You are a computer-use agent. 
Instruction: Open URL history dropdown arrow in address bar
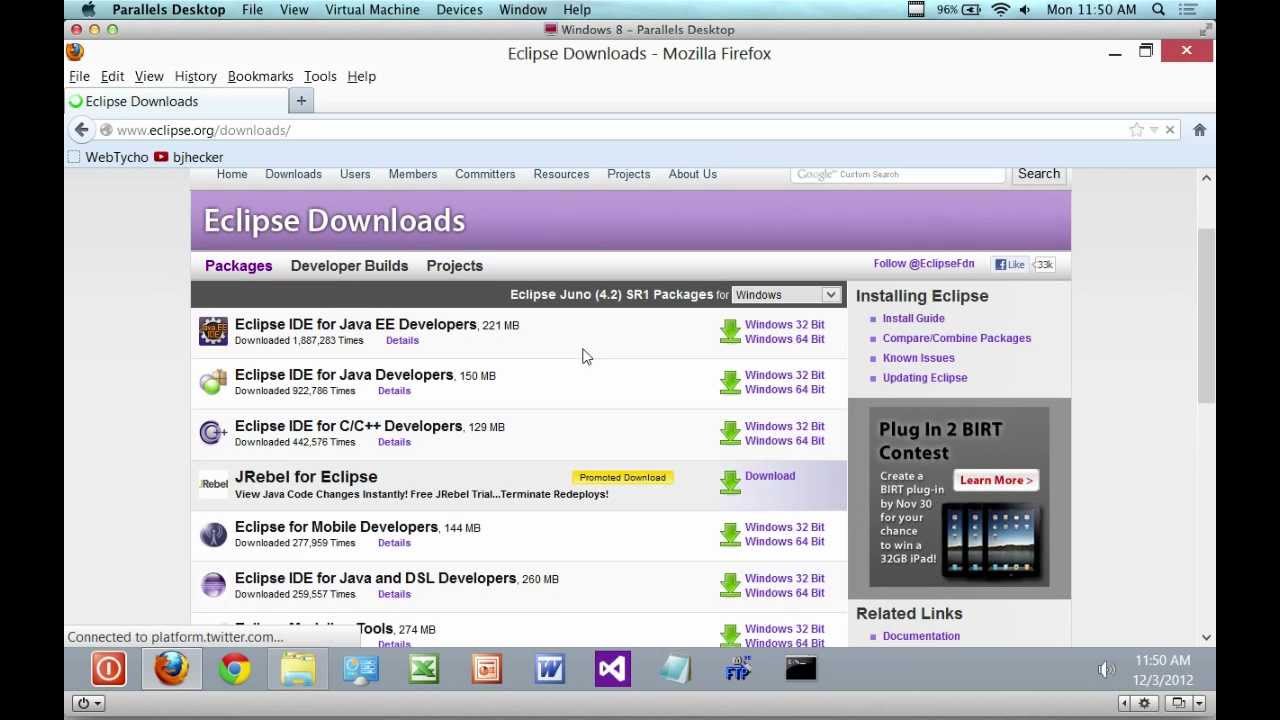point(1153,130)
